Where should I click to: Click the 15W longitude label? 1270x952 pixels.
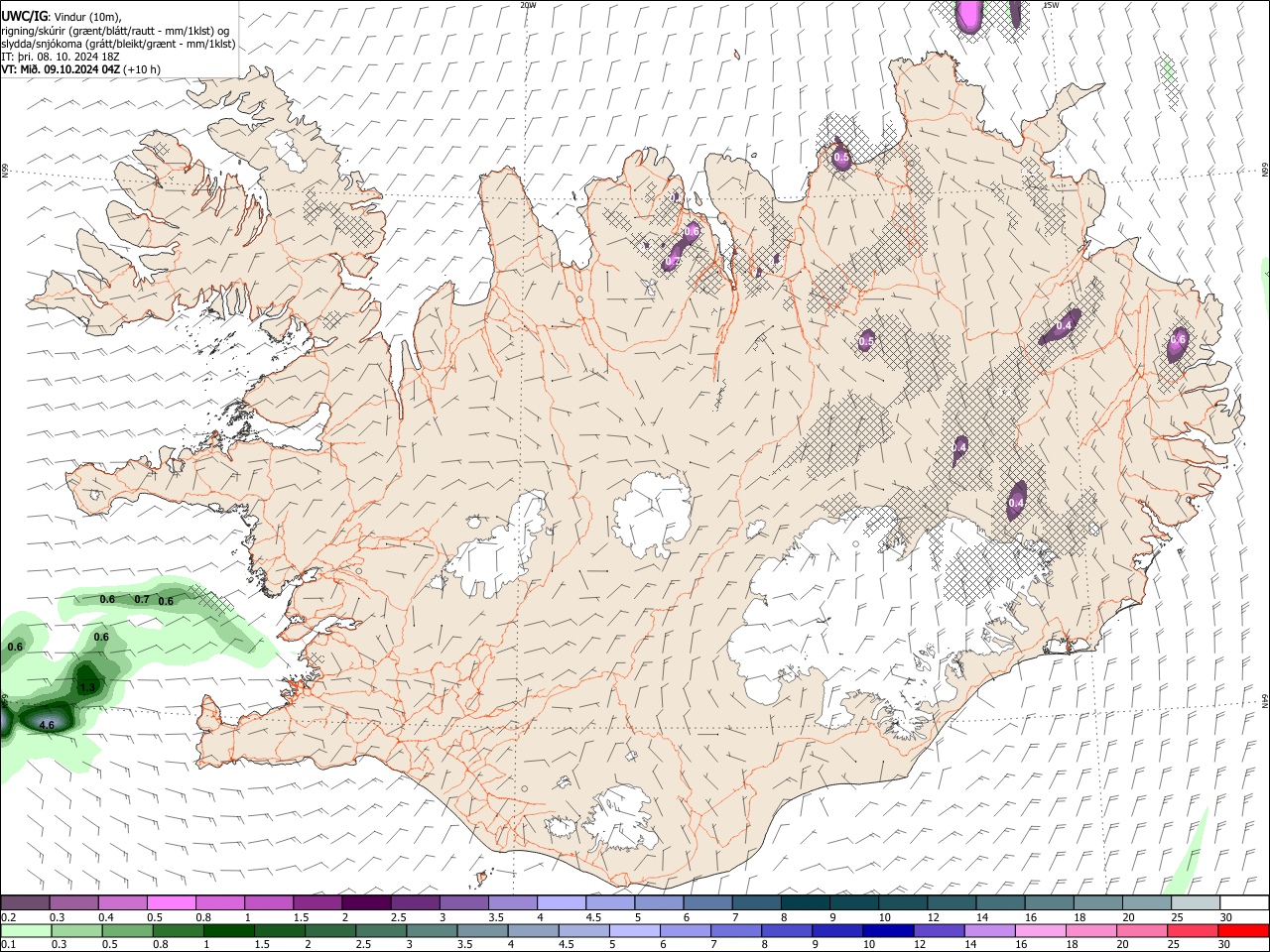click(1051, 5)
